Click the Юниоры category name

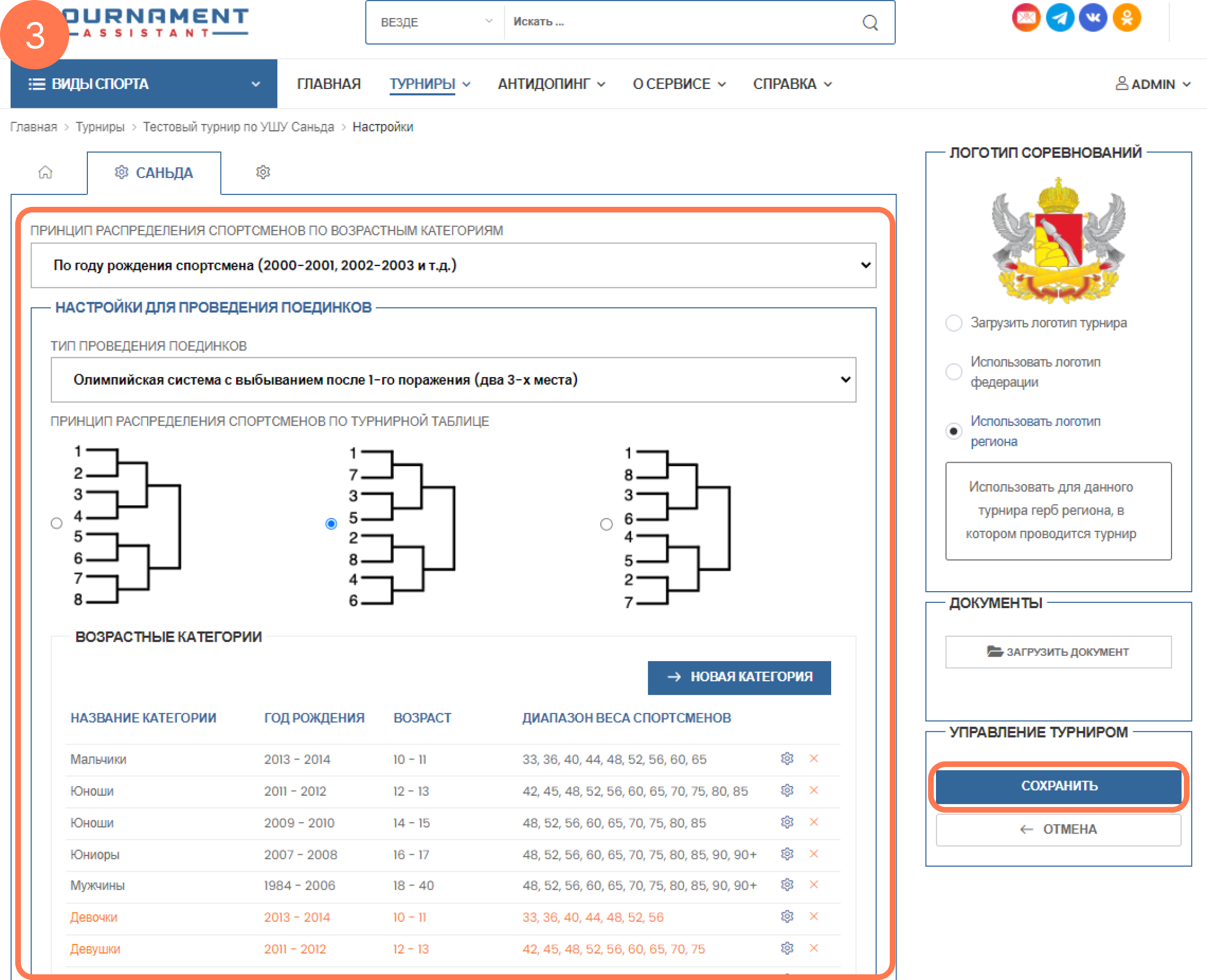tap(95, 854)
